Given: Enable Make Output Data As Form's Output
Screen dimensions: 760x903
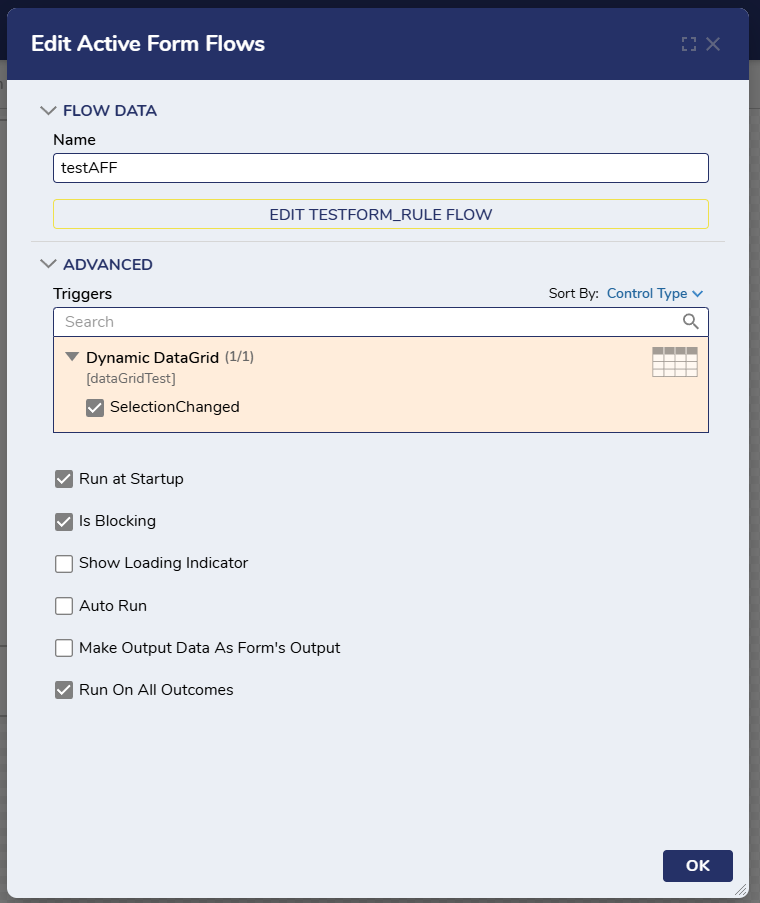Looking at the screenshot, I should 64,648.
